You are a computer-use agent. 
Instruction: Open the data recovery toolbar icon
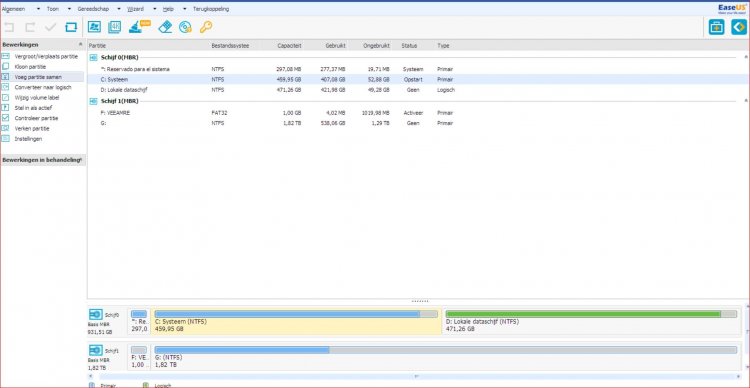click(x=94, y=27)
